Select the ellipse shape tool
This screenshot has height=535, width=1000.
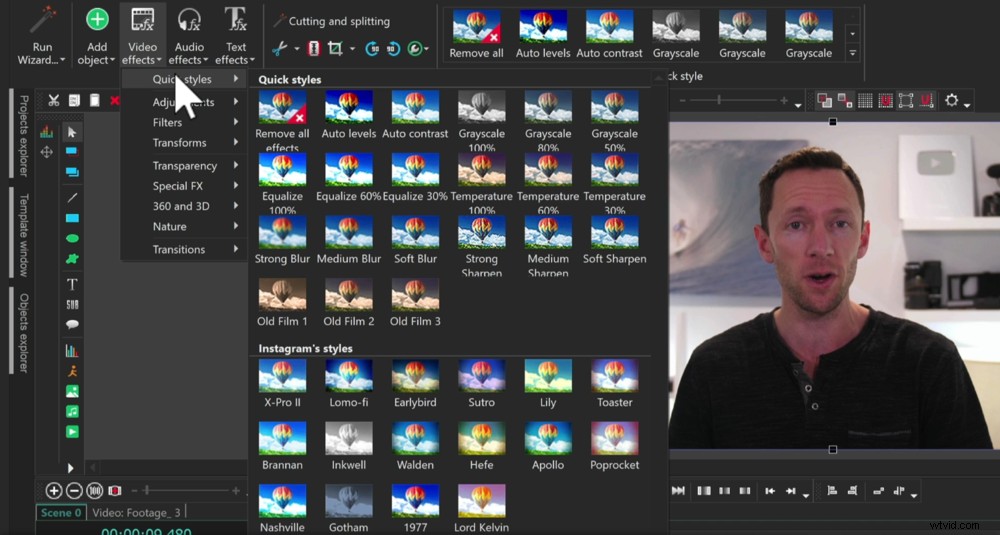click(72, 238)
